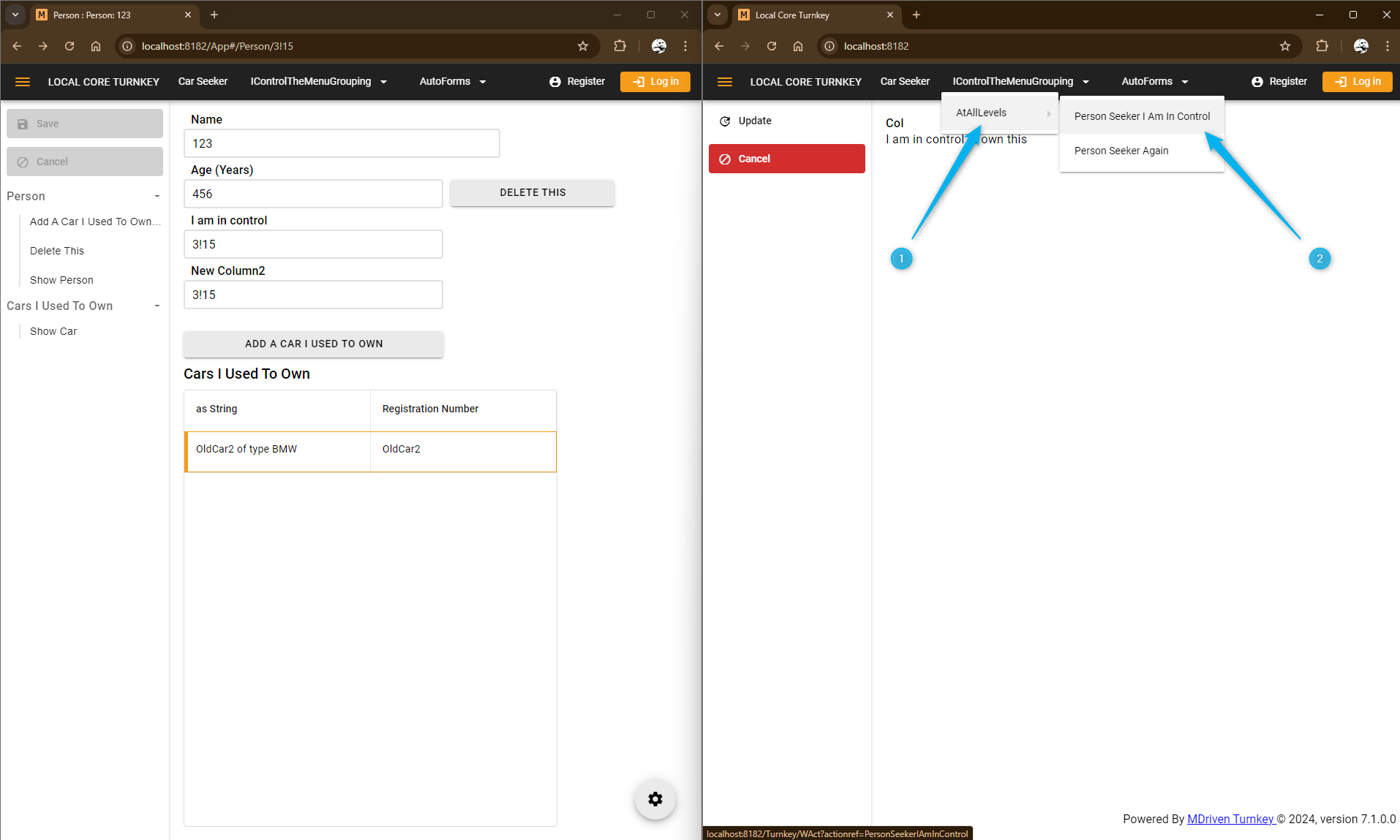The height and width of the screenshot is (840, 1400).
Task: Open the profile avatar in right browser
Action: click(1361, 46)
